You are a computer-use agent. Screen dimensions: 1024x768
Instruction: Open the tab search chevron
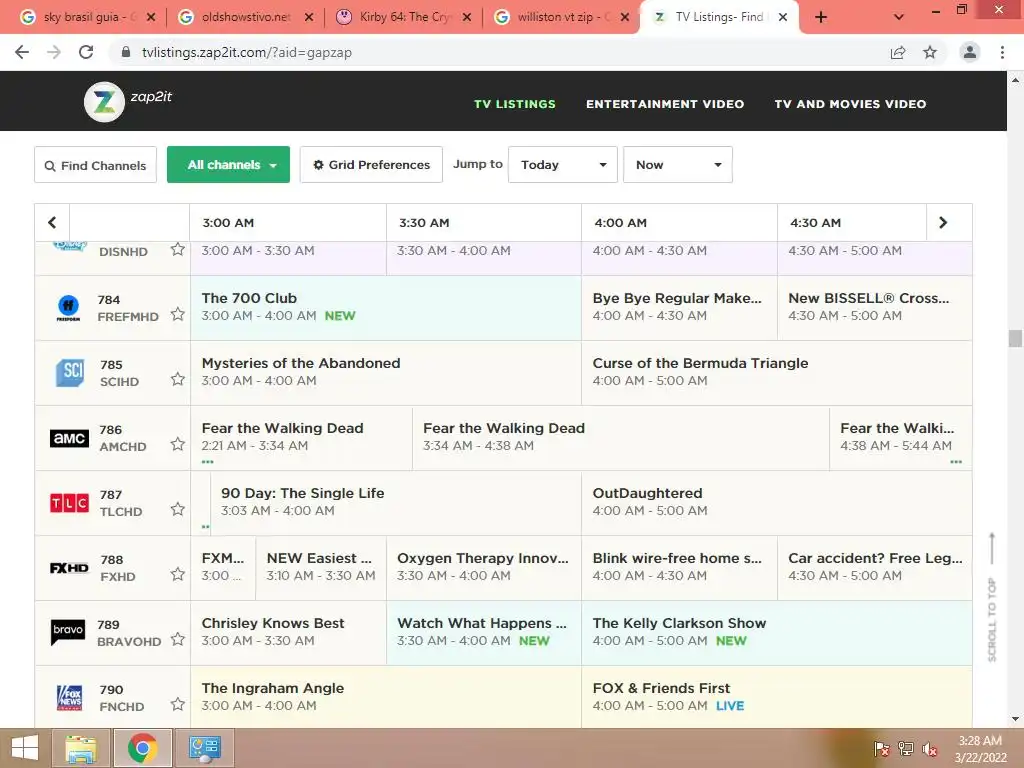[x=899, y=17]
